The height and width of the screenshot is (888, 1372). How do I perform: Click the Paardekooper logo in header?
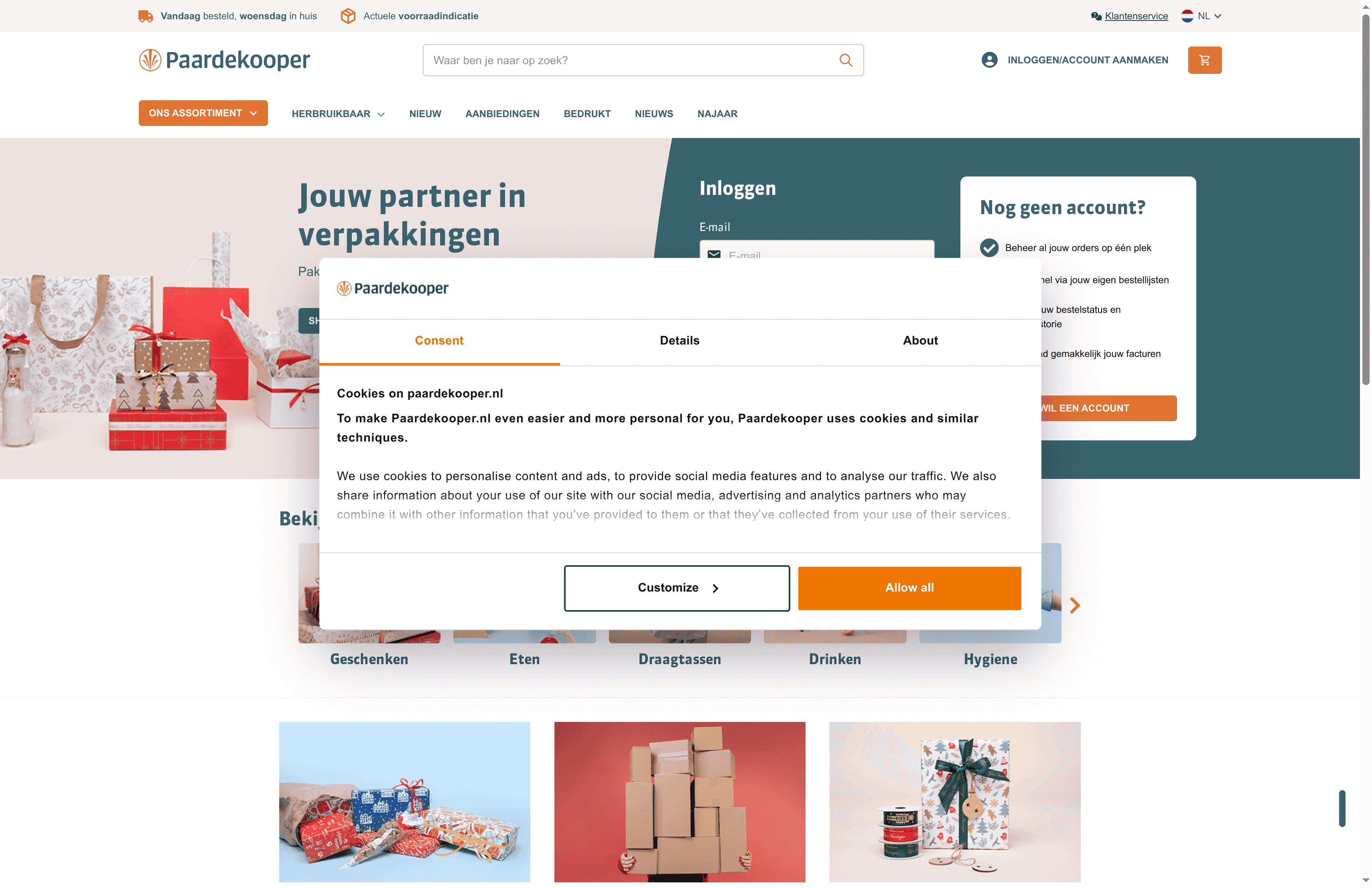[224, 60]
